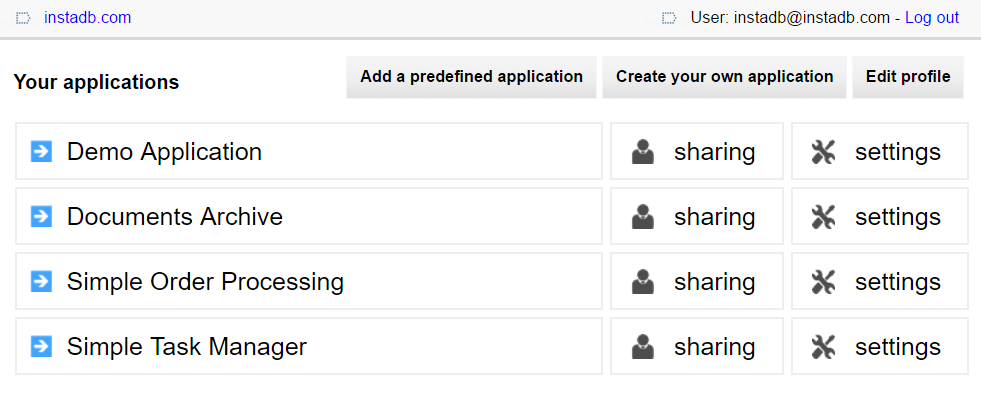
Task: Click the tools settings icon for Demo Application
Action: (823, 152)
